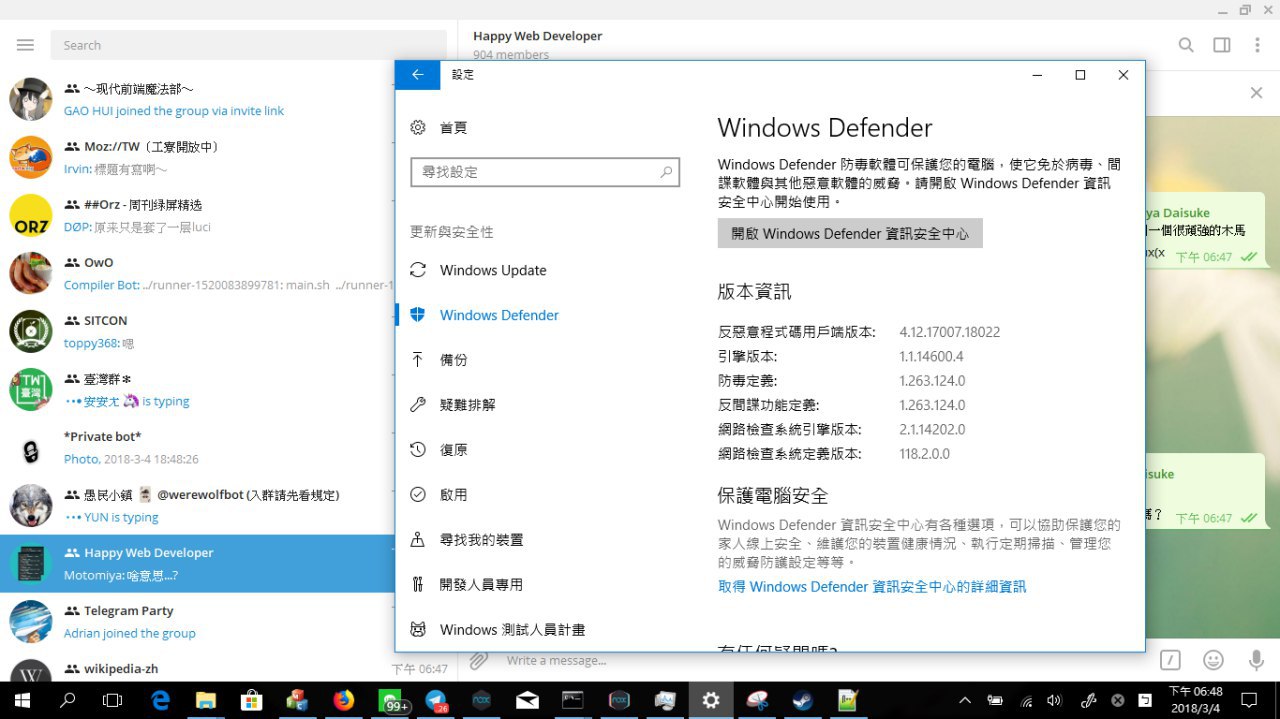This screenshot has width=1280, height=719.
Task: Open bot commands slash icon
Action: (x=1170, y=660)
